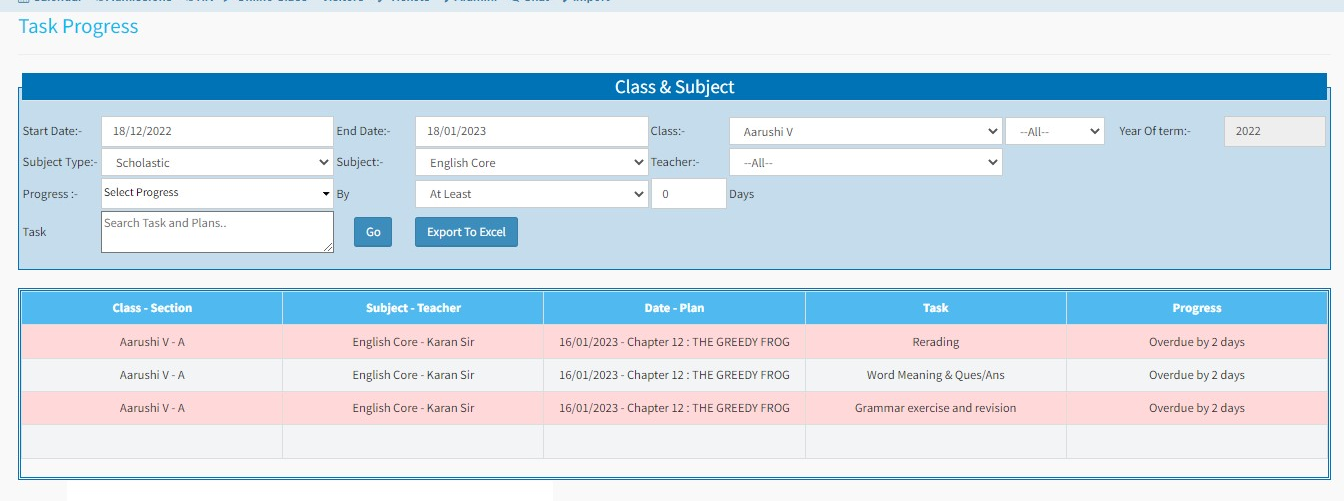The image size is (1344, 501).
Task: Click the Days number input field
Action: (x=688, y=194)
